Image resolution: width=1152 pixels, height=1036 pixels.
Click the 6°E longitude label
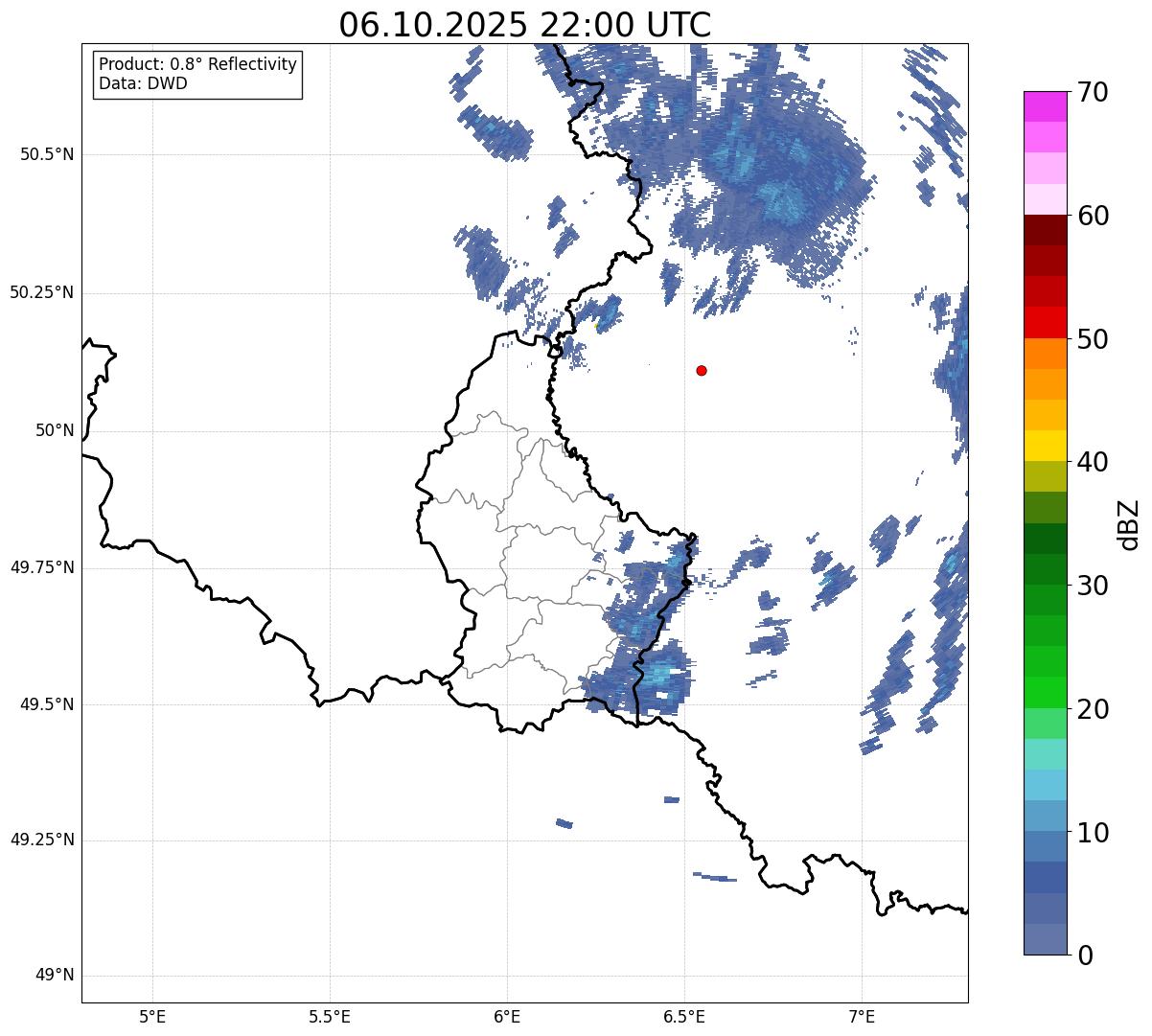507,1016
